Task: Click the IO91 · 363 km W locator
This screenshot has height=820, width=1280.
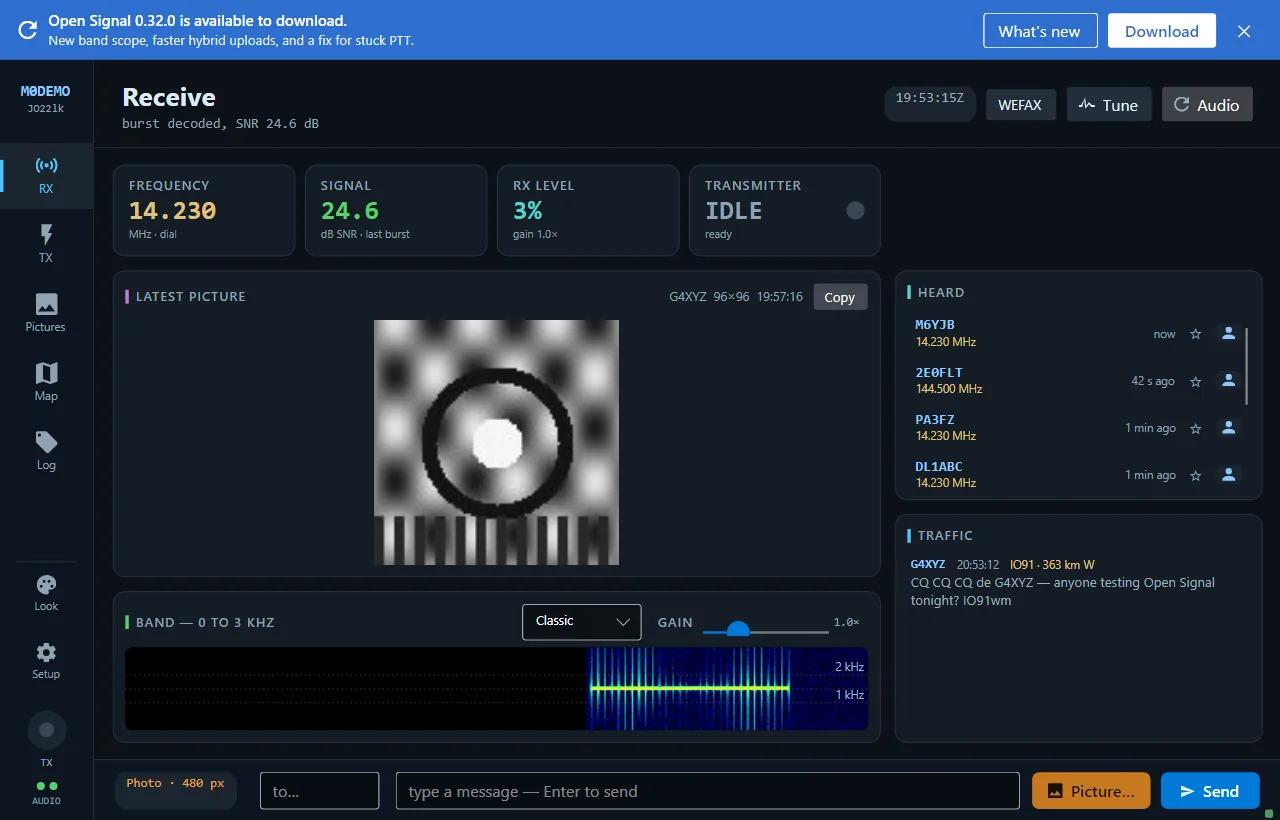Action: (x=1052, y=564)
